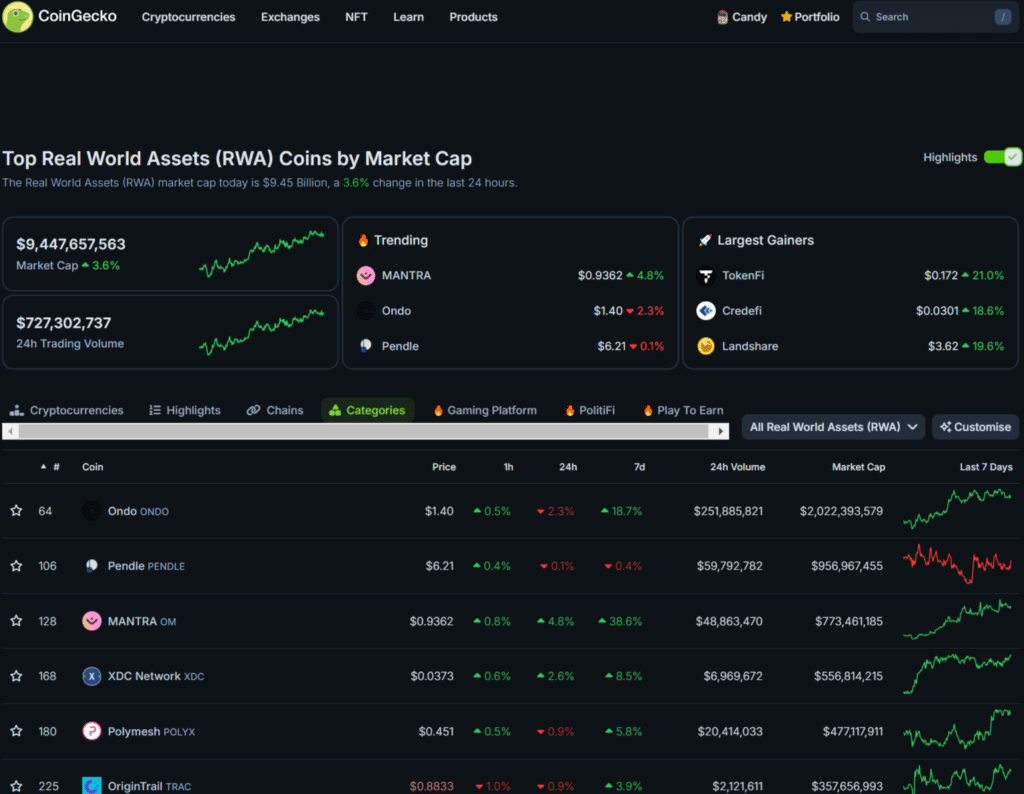1024x794 pixels.
Task: Open Portfolio with the star icon
Action: [810, 17]
